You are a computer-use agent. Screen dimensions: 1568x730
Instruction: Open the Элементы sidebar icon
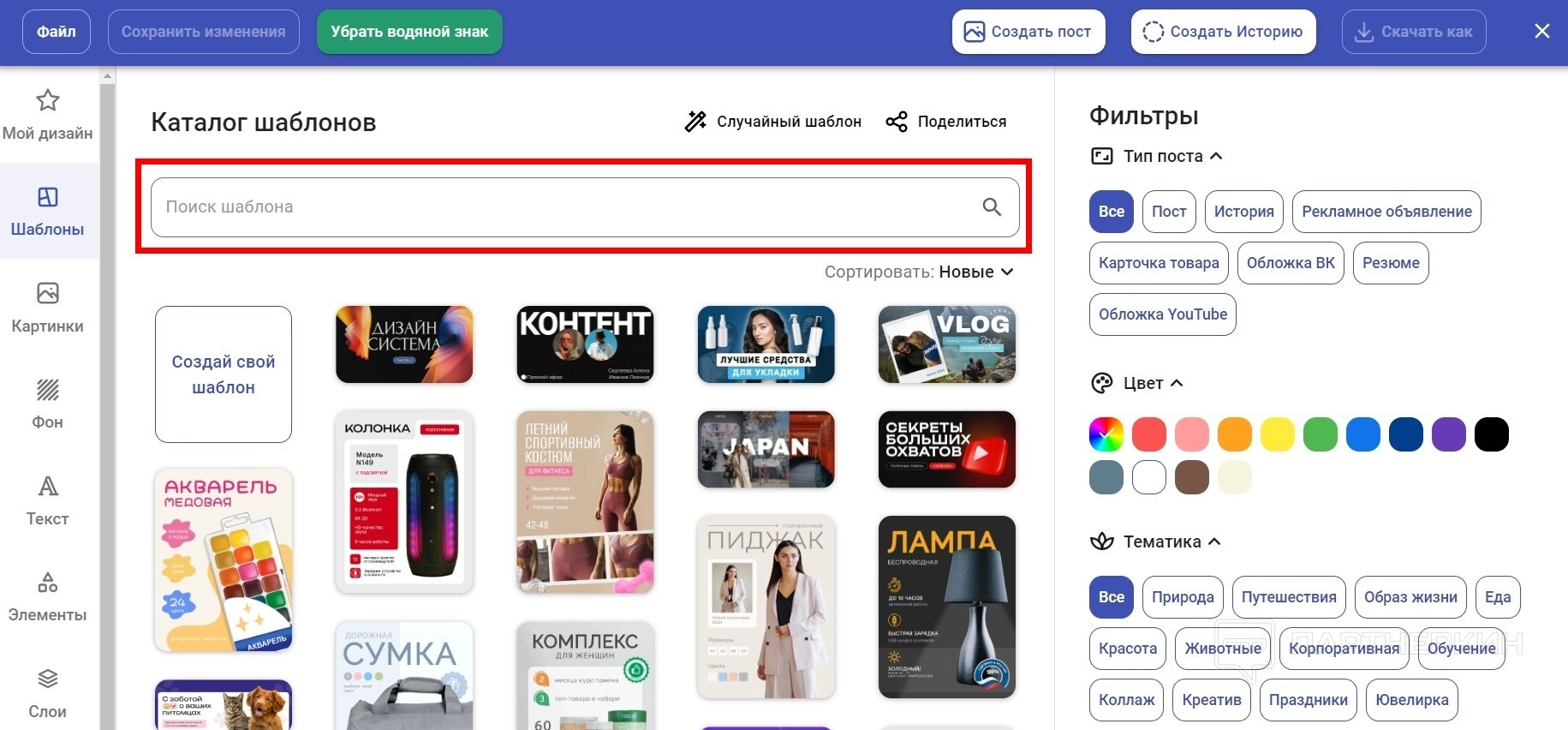click(x=48, y=583)
